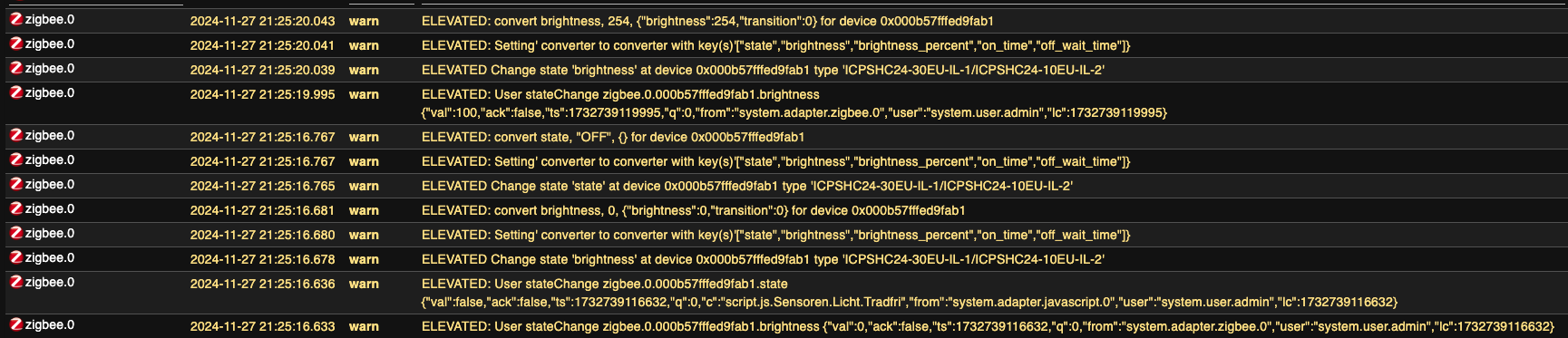The width and height of the screenshot is (1568, 338).
Task: Click warn level in 21:25:16.681 row
Action: 364,210
